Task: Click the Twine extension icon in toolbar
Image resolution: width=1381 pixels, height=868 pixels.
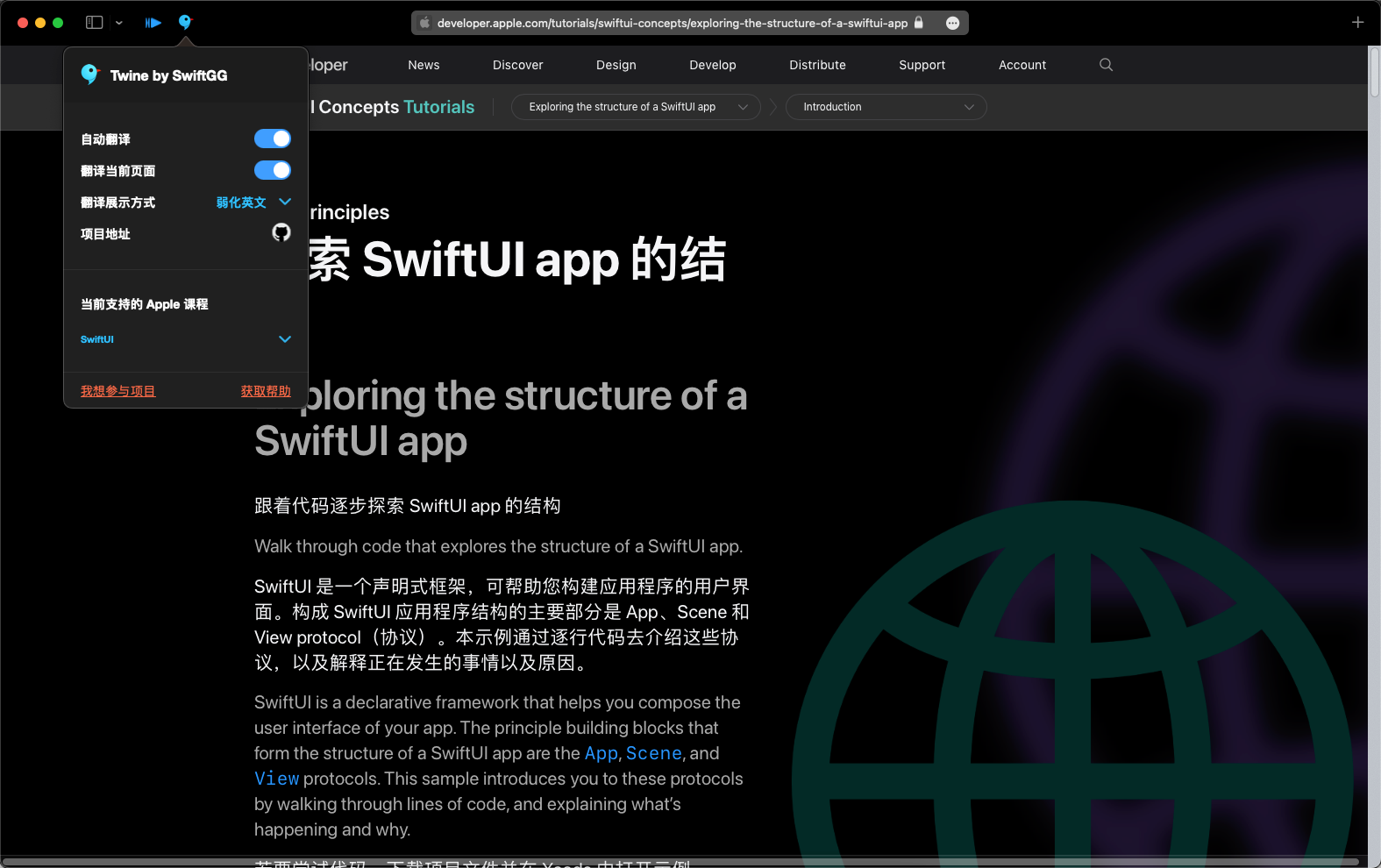Action: [x=185, y=22]
